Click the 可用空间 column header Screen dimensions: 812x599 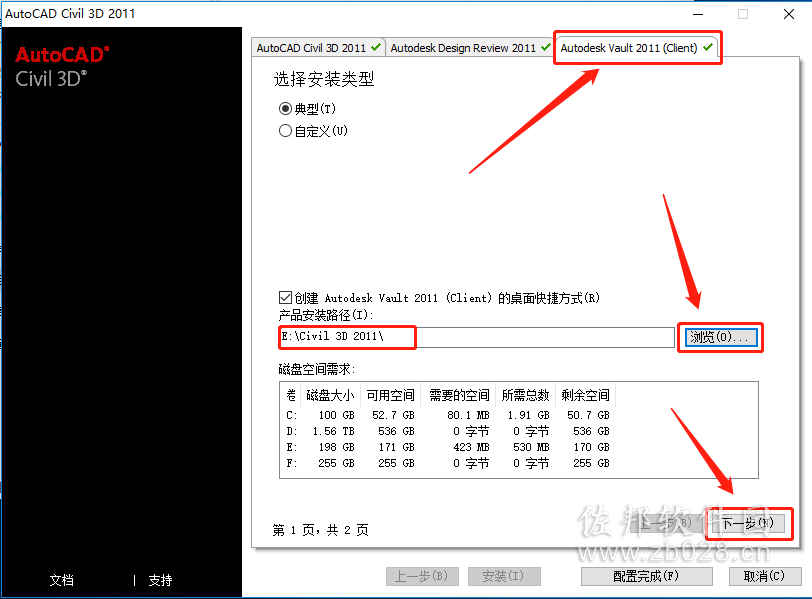(x=390, y=395)
